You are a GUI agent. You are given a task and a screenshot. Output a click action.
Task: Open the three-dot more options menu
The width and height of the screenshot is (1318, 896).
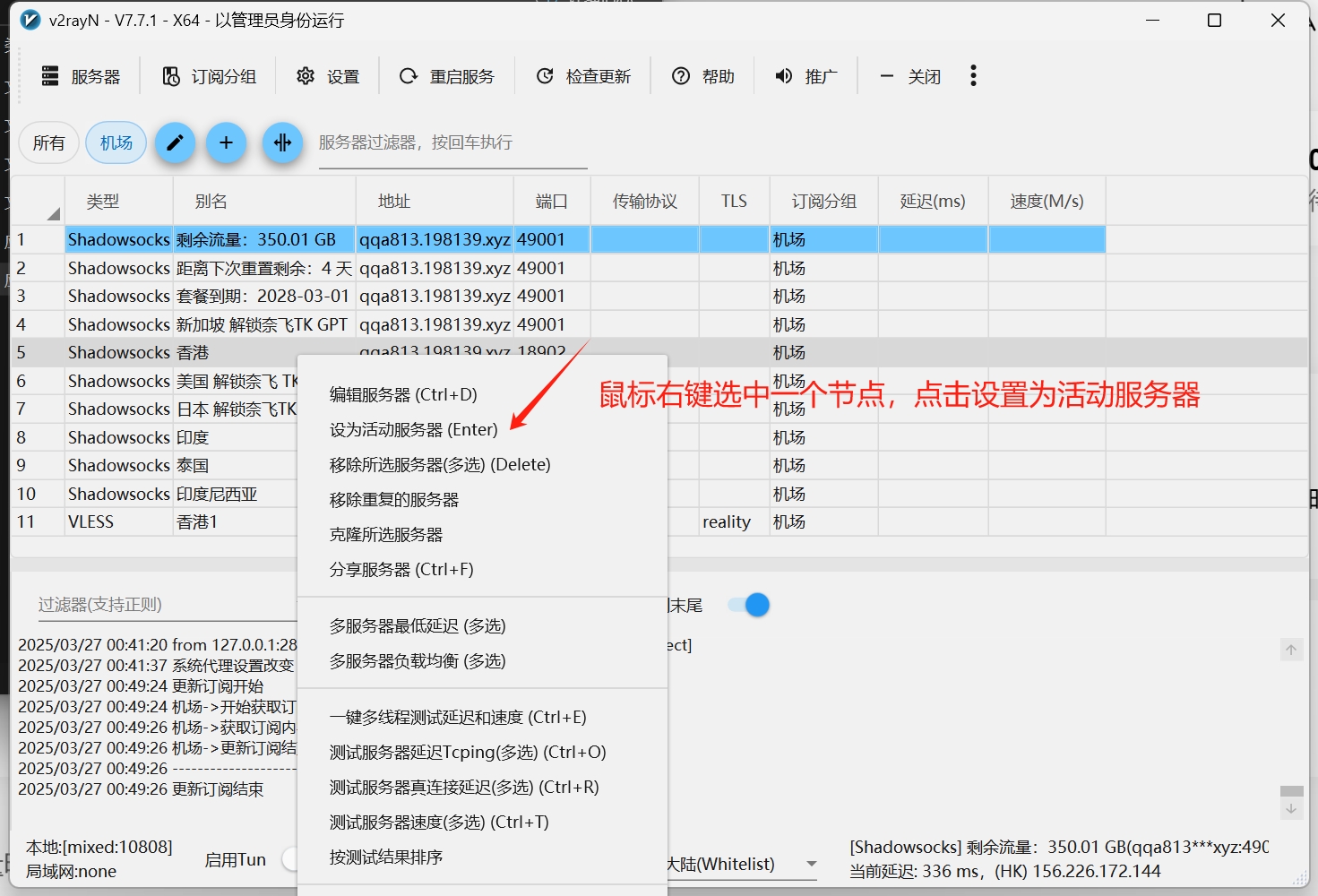pyautogui.click(x=973, y=76)
